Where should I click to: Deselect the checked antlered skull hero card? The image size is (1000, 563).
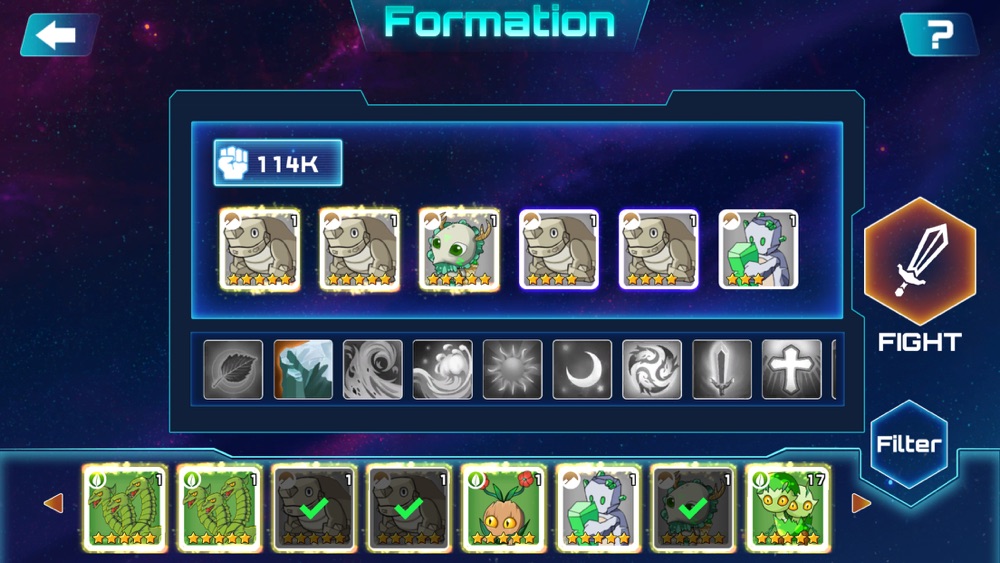point(693,508)
